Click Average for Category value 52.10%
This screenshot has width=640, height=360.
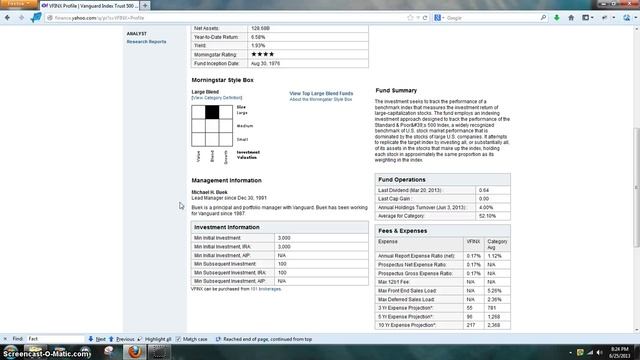pos(487,216)
